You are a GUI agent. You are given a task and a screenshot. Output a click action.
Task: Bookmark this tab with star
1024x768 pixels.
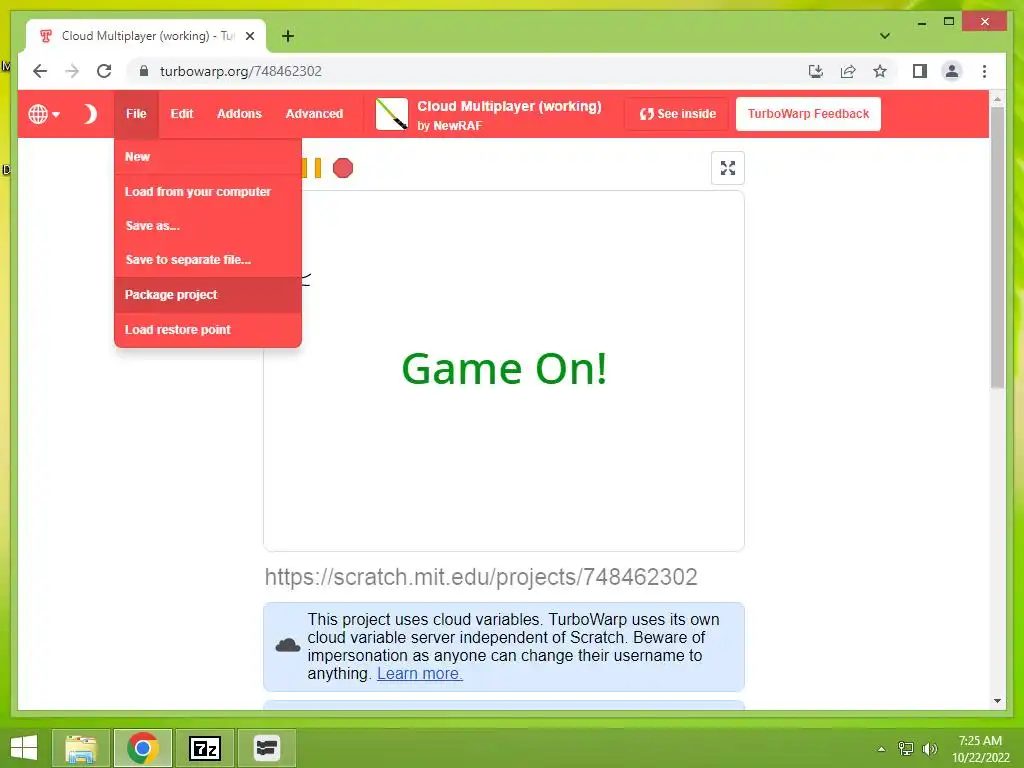(880, 71)
